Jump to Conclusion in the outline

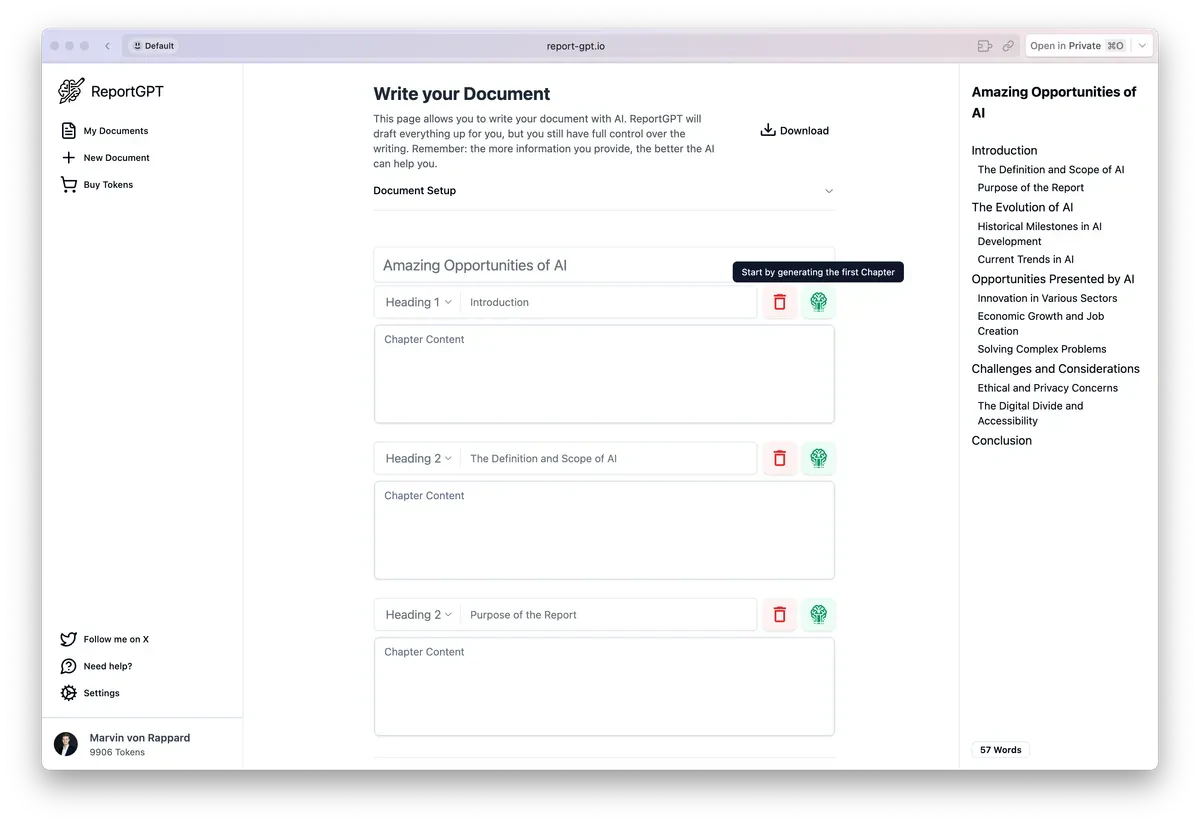(x=1001, y=440)
